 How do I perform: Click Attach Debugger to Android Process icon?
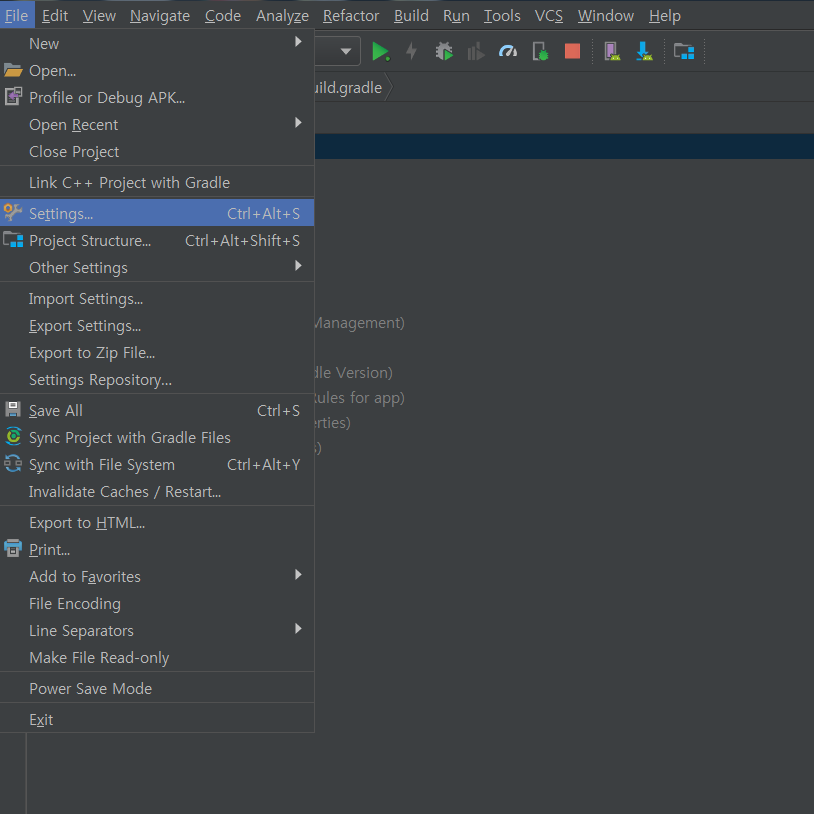point(540,51)
